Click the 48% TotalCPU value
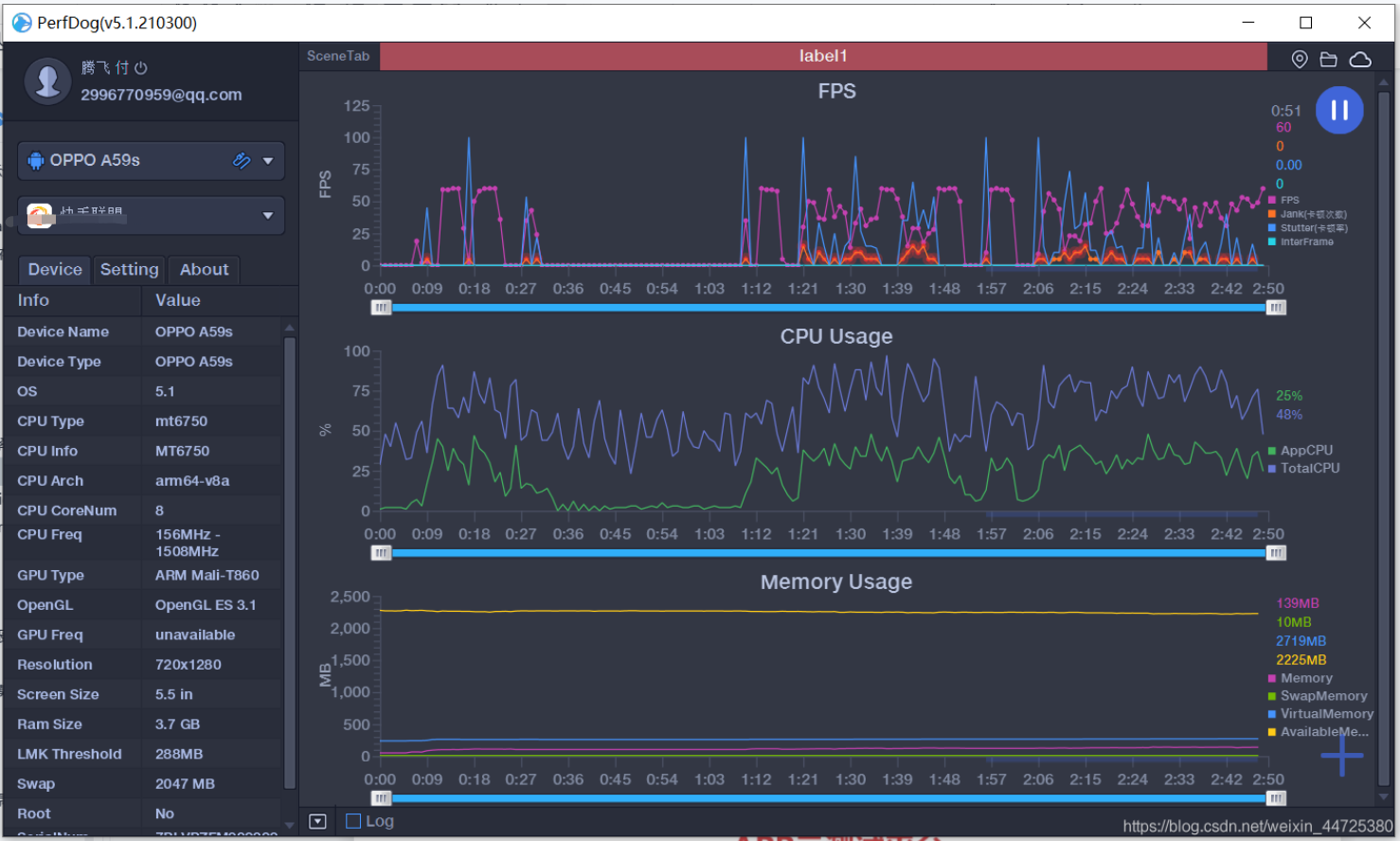Screen dimensions: 1400x841 coord(1289,414)
